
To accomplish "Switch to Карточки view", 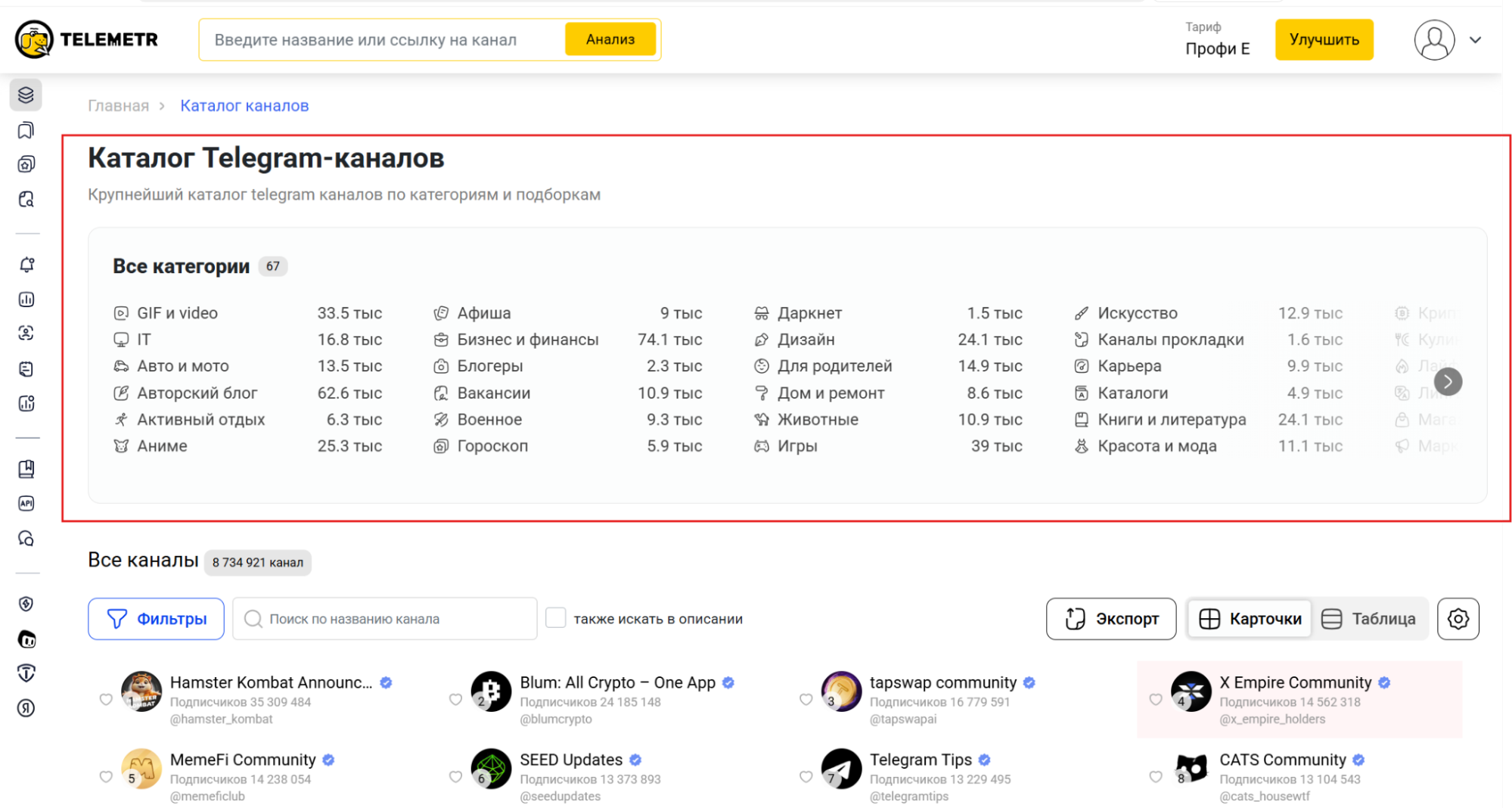I will coord(1251,619).
